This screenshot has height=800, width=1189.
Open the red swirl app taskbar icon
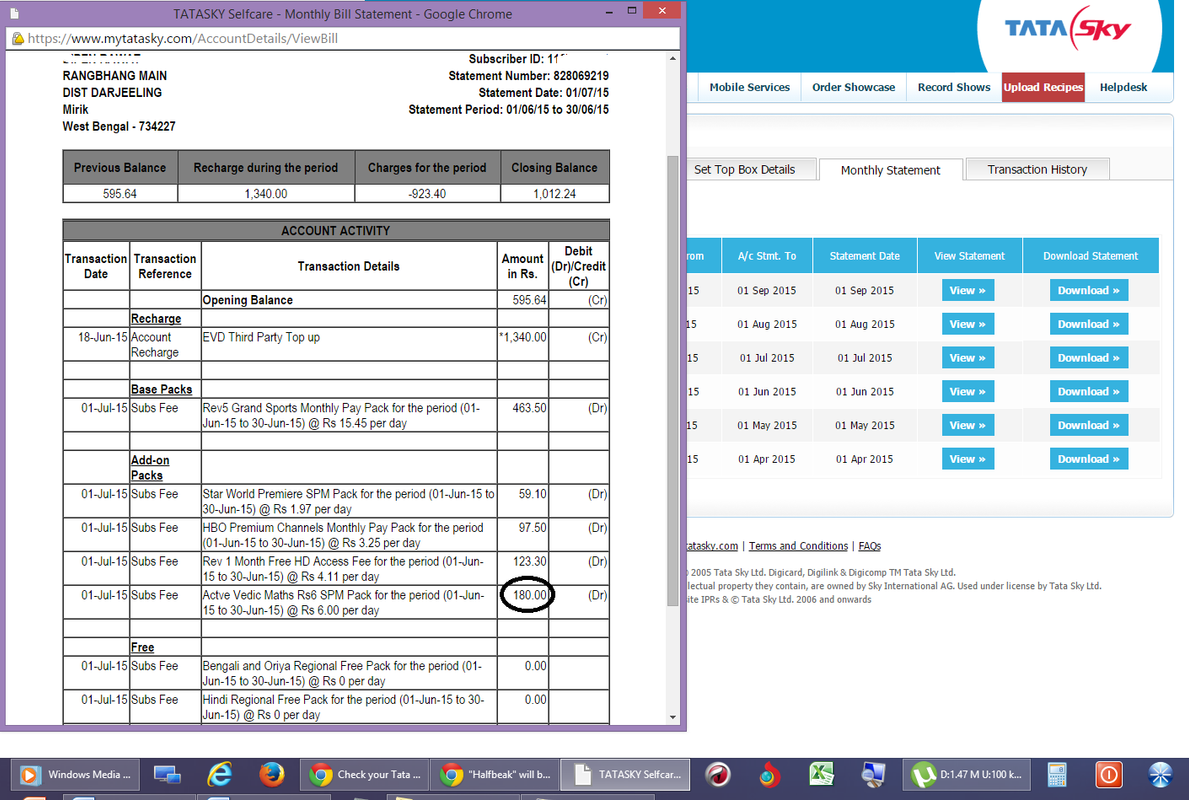point(718,774)
